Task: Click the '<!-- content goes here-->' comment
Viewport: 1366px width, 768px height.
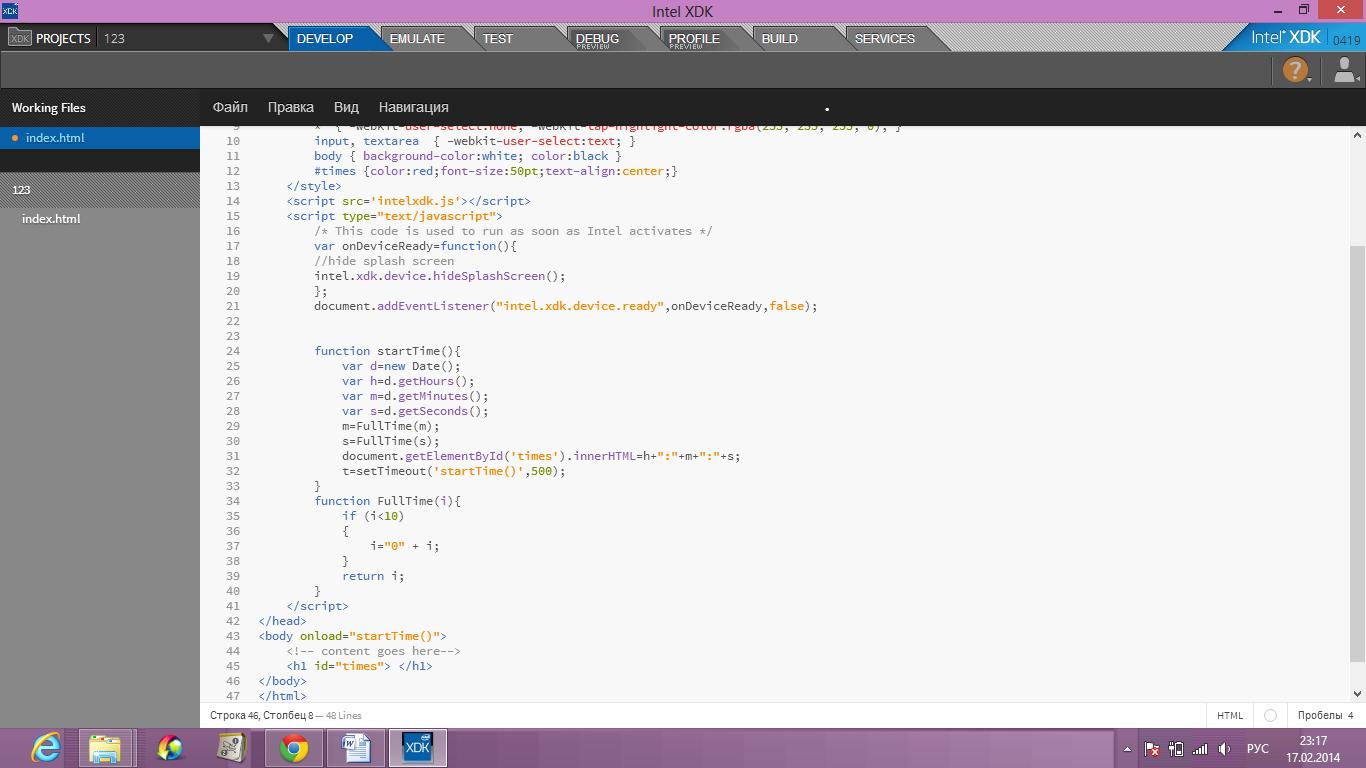Action: coord(373,651)
